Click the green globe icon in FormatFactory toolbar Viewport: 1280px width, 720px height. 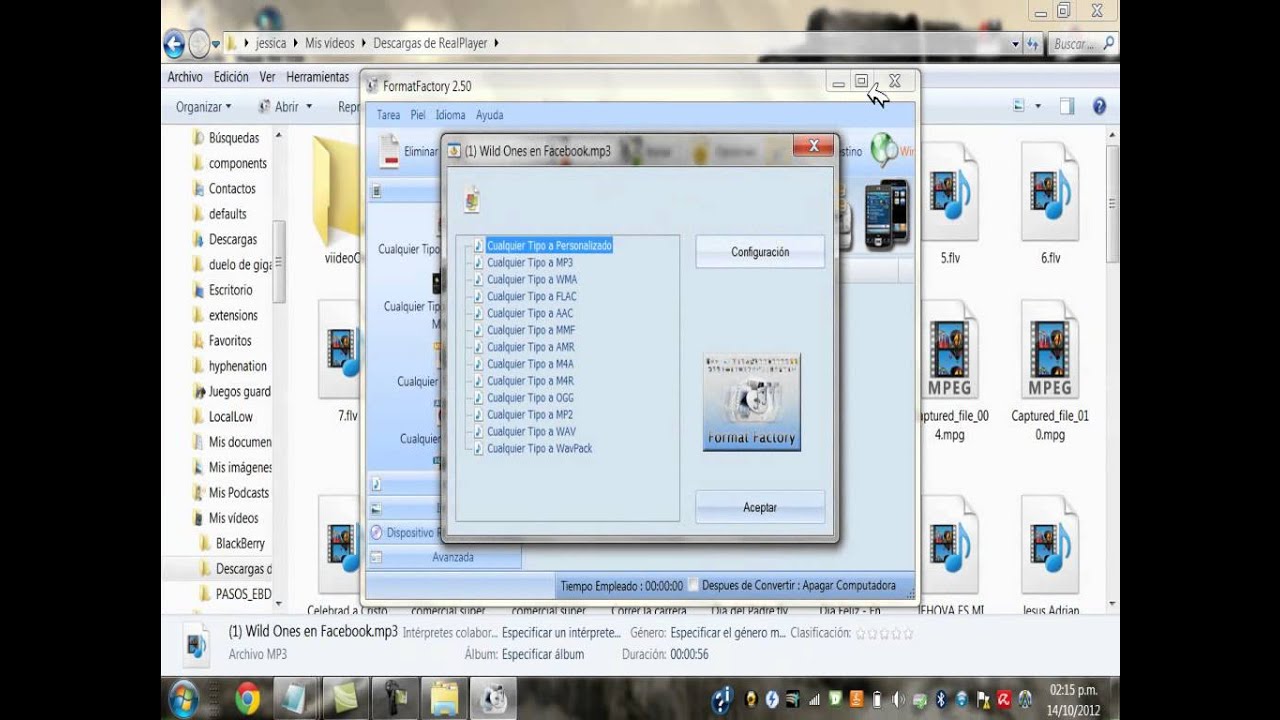tap(884, 150)
